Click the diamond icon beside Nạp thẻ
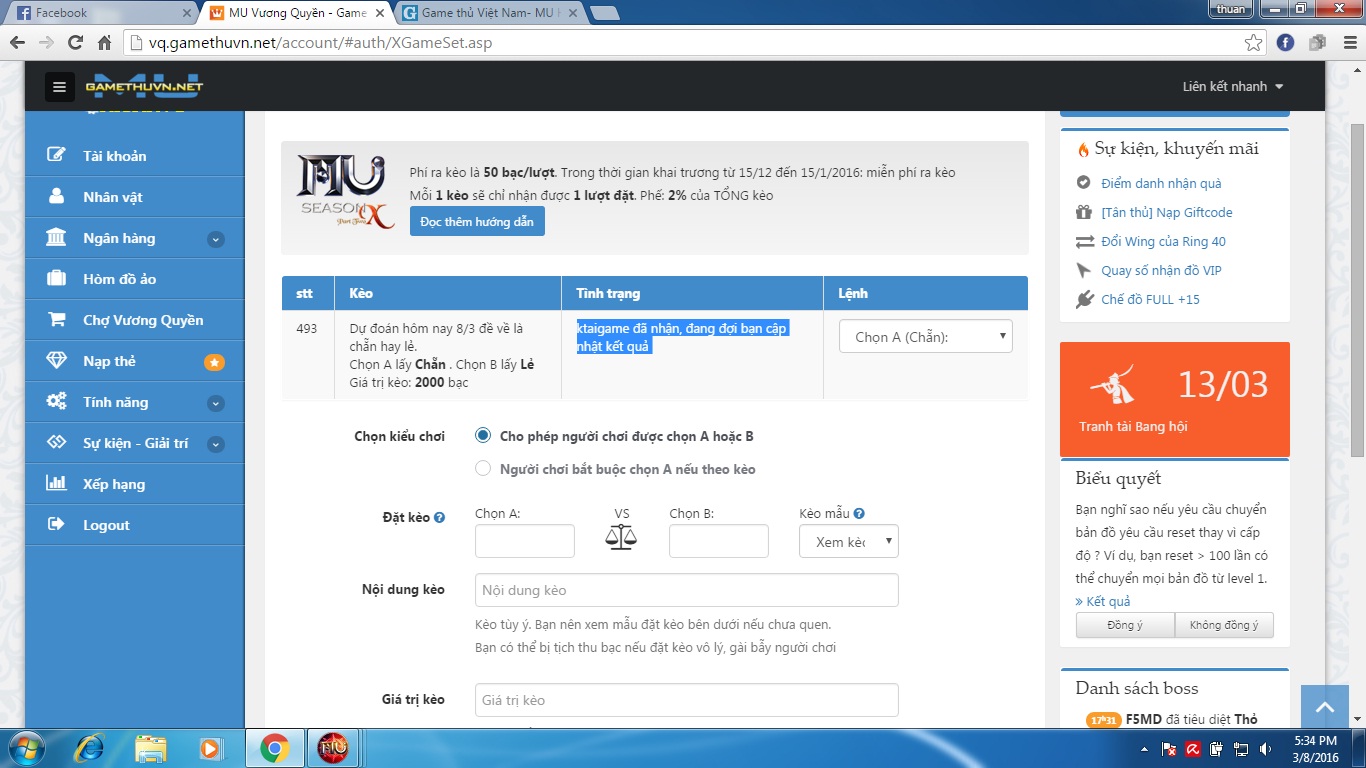This screenshot has height=768, width=1366. pos(57,361)
